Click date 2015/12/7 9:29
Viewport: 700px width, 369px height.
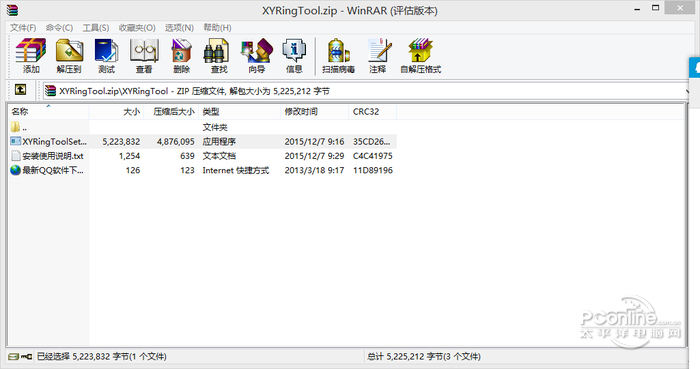coord(314,156)
